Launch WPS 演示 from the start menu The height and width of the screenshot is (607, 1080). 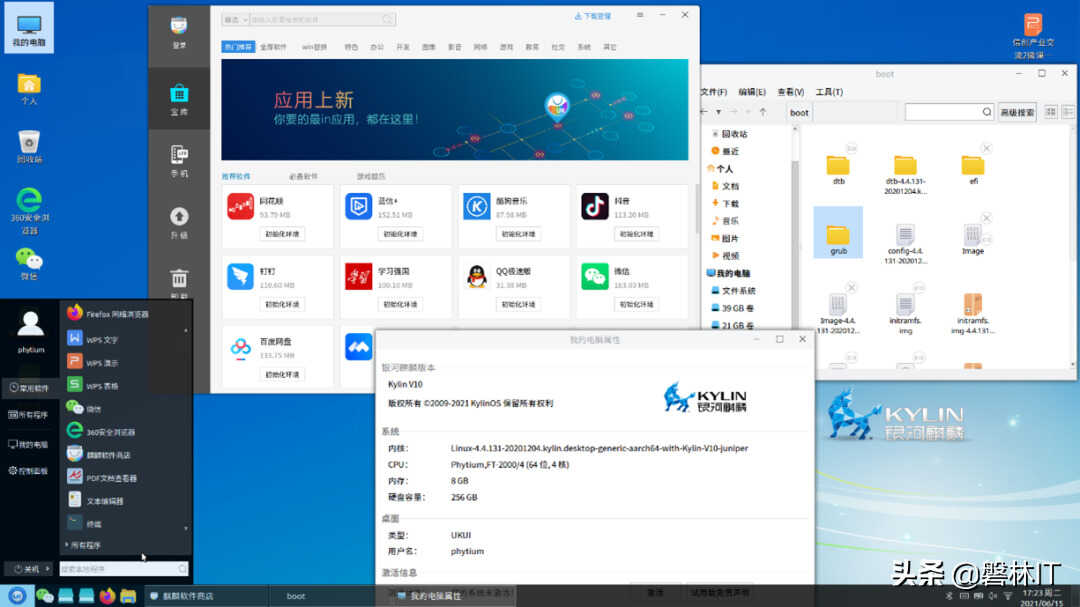(93, 362)
